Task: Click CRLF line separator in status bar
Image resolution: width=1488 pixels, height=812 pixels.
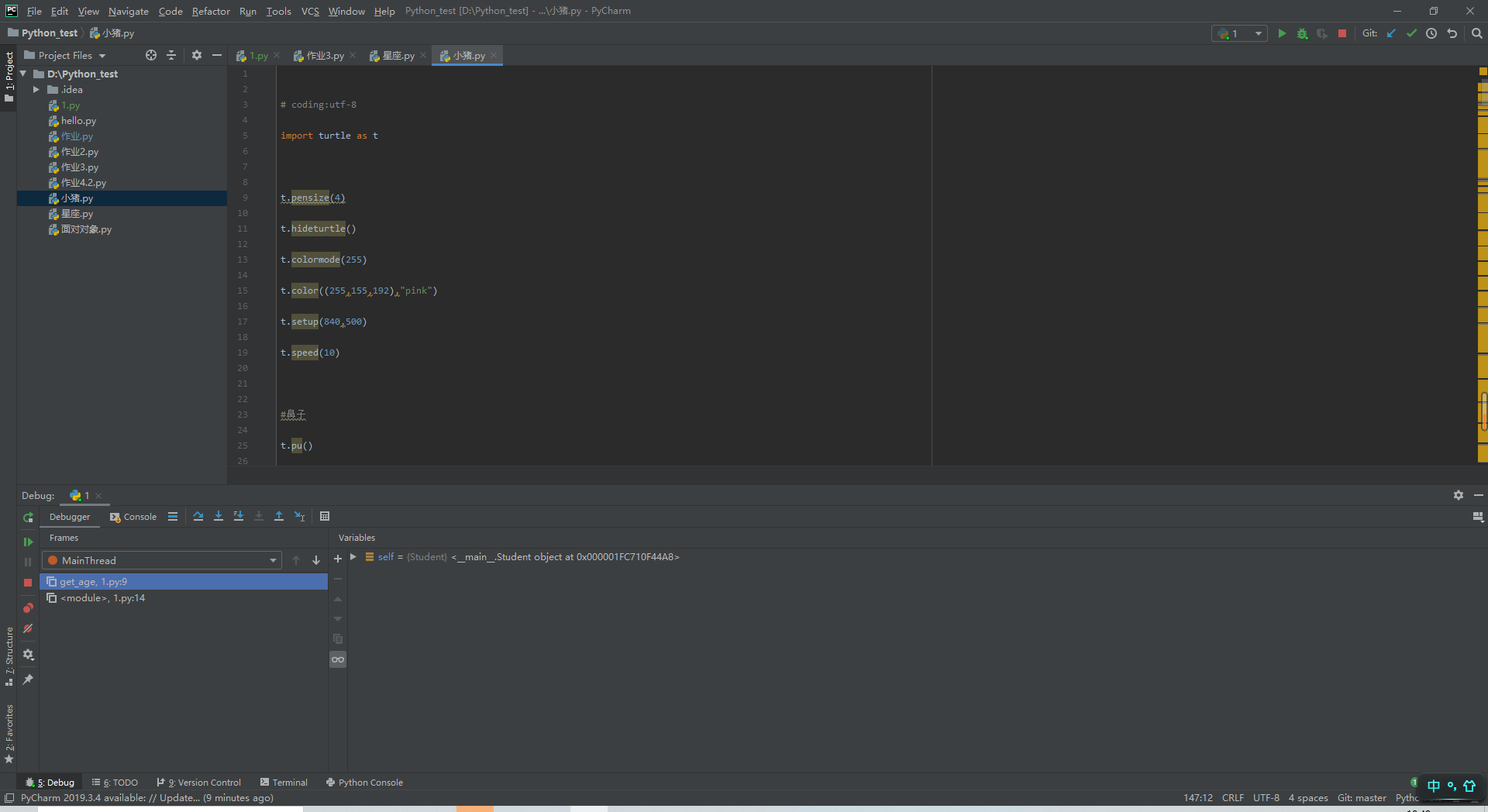Action: click(1233, 798)
